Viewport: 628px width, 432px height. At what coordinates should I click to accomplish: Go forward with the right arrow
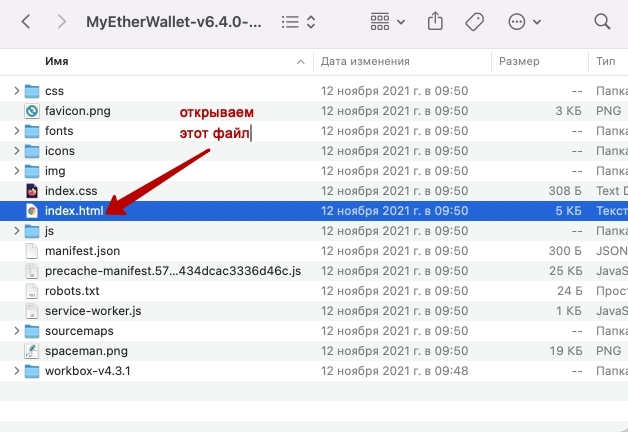61,22
